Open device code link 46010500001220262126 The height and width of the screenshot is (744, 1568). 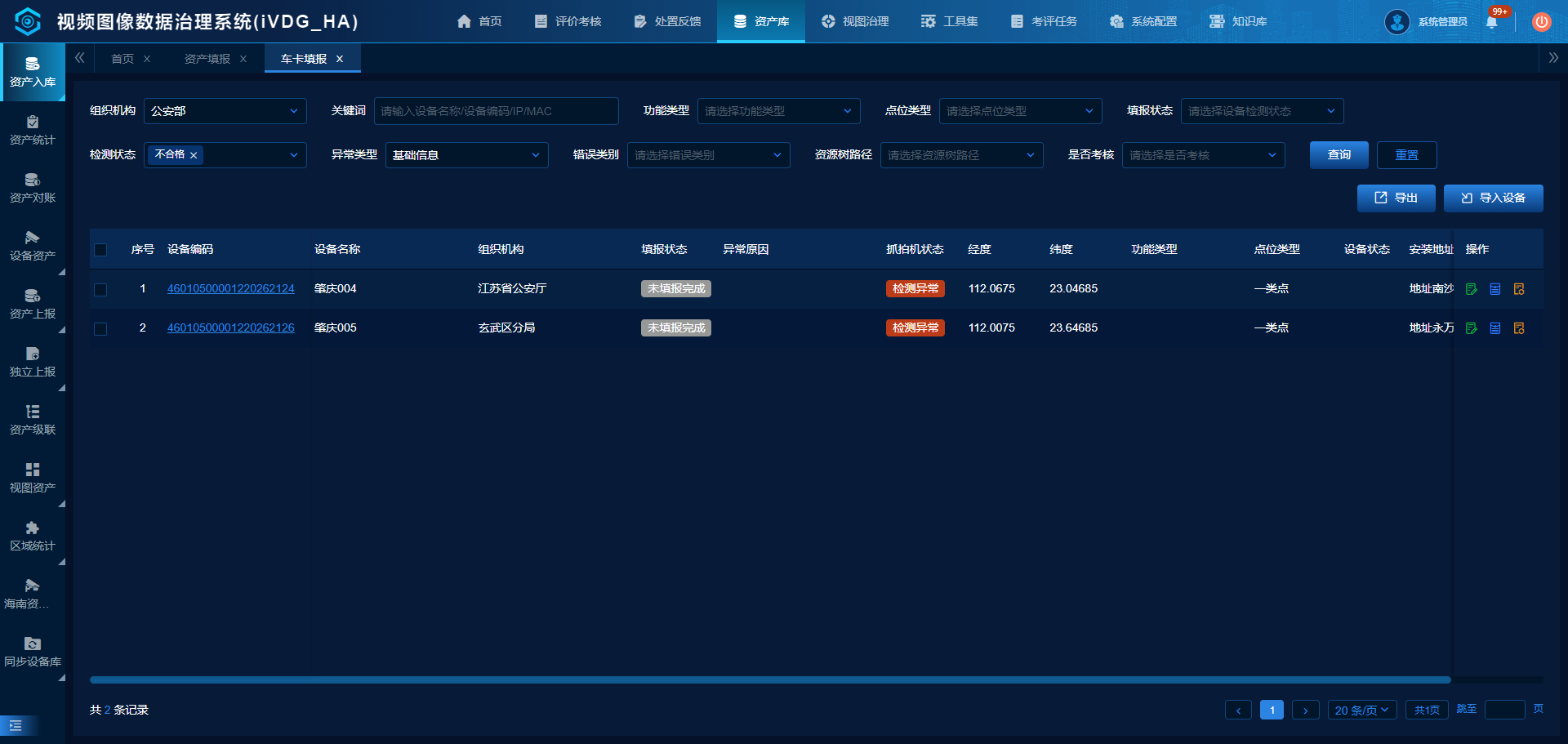click(231, 328)
